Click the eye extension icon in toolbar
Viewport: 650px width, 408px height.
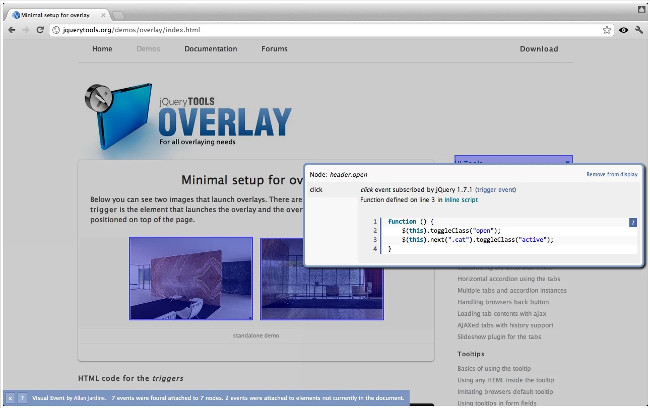623,30
